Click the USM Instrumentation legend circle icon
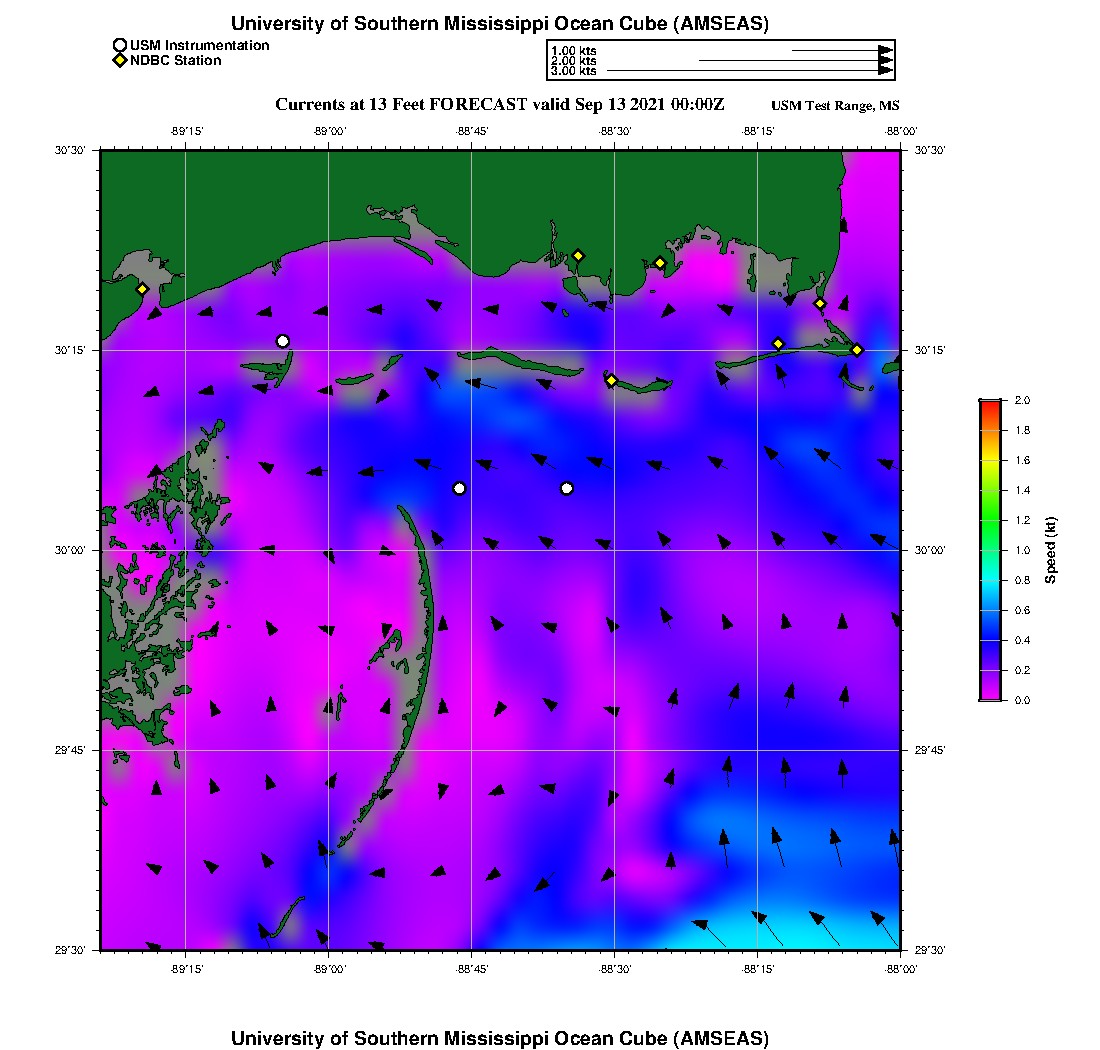 coord(120,46)
